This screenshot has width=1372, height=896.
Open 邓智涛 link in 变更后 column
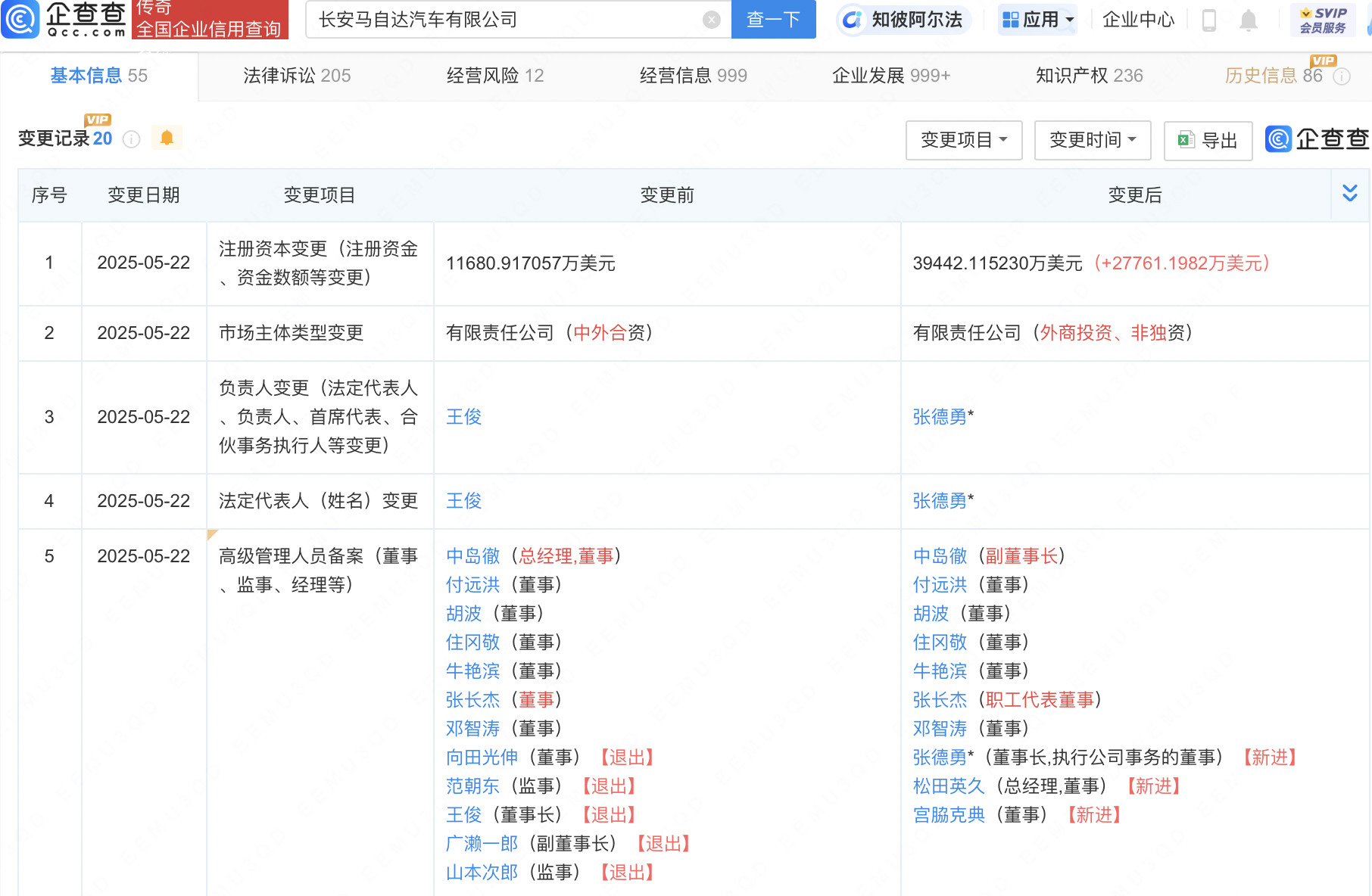(x=940, y=729)
